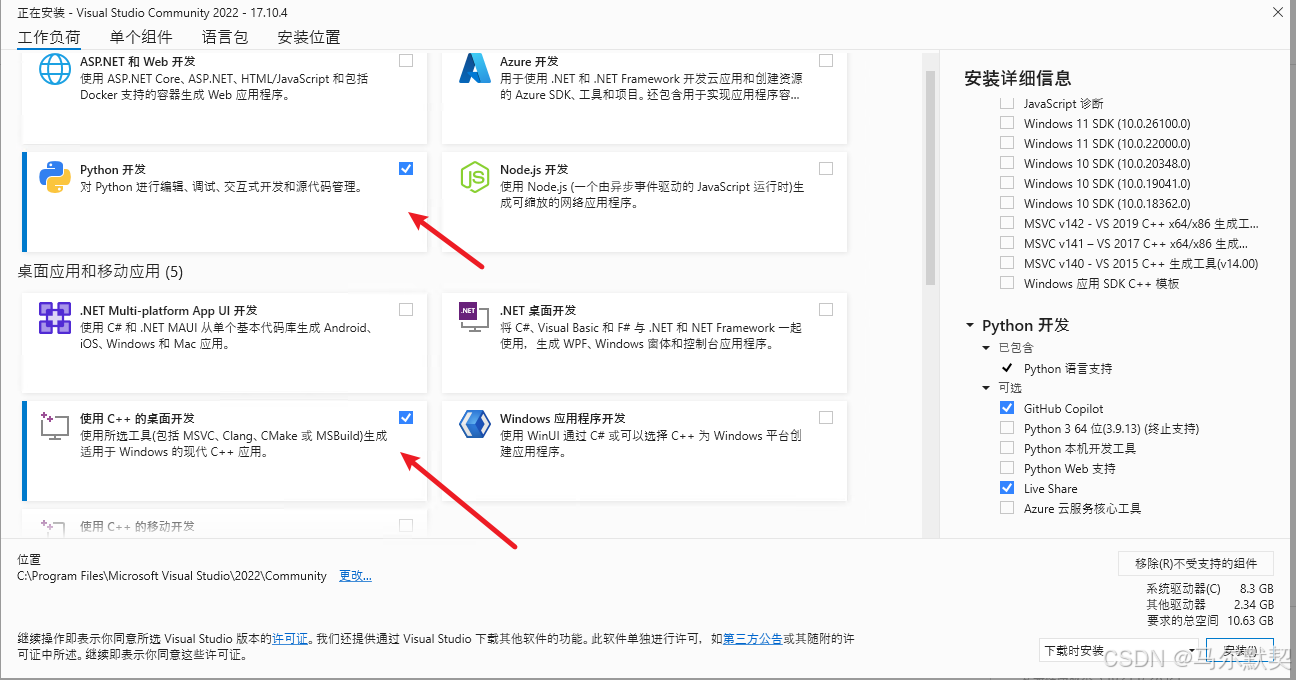1296x680 pixels.
Task: Click the C++ desktop development icon
Action: 54,427
